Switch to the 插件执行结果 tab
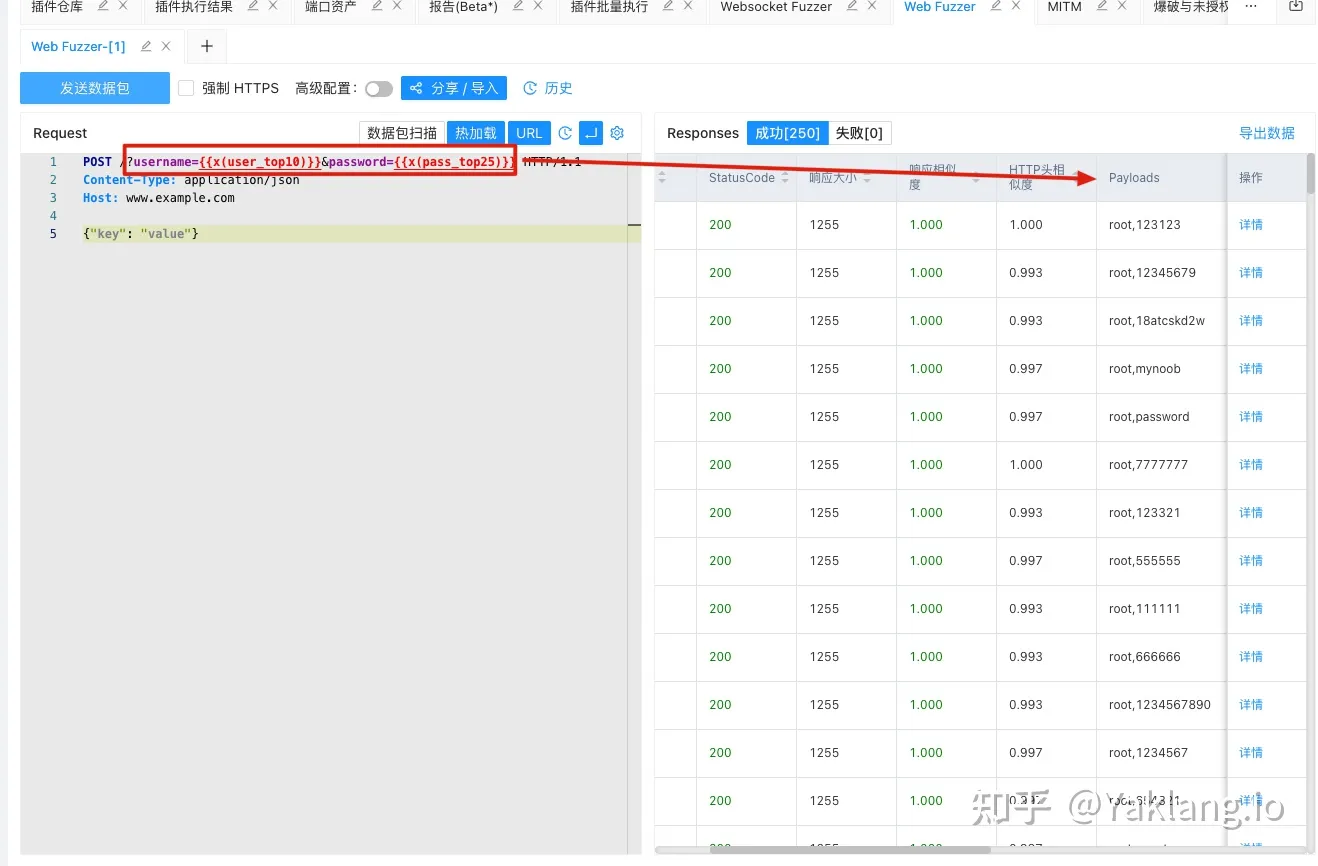The width and height of the screenshot is (1318, 866). coord(194,6)
